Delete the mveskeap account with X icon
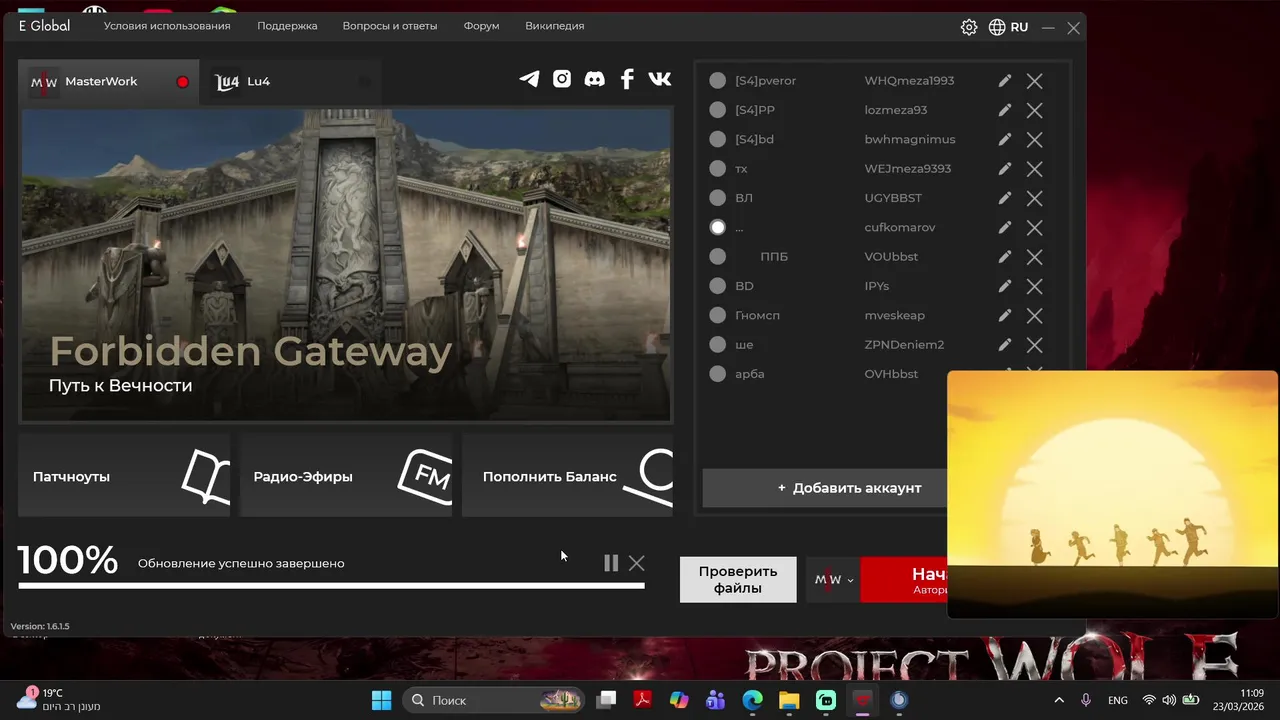The image size is (1280, 720). tap(1035, 315)
